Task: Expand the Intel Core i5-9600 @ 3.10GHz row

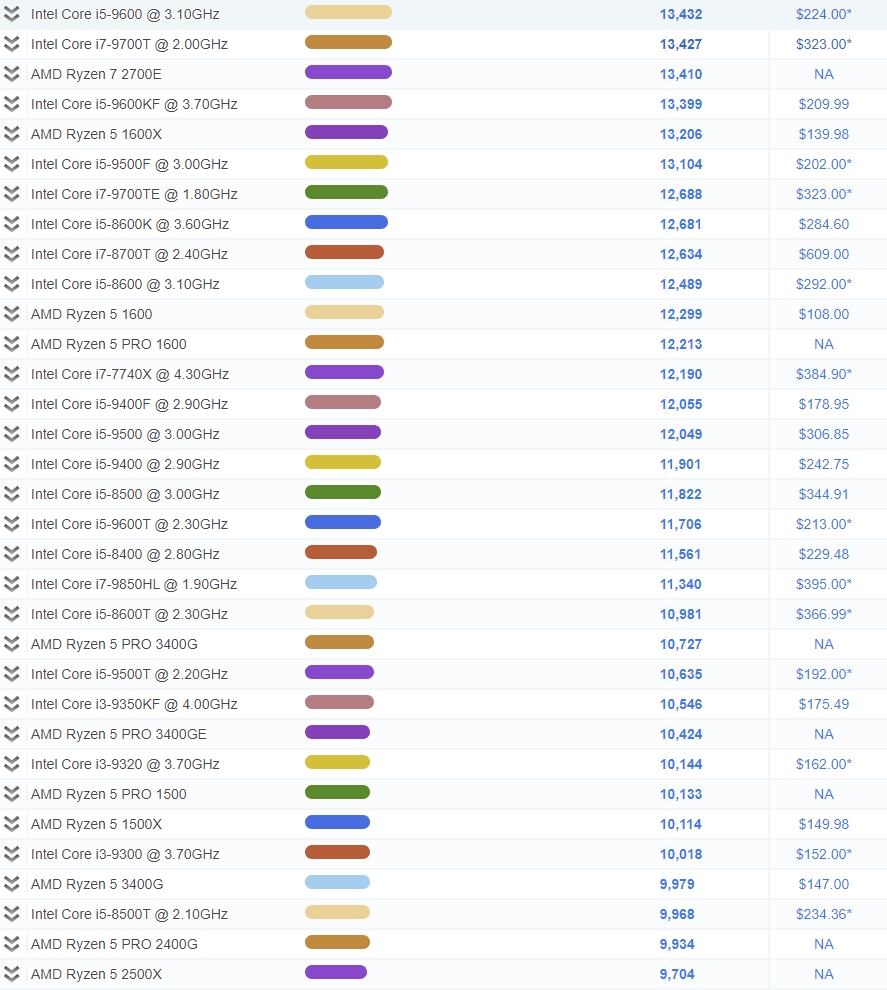Action: pyautogui.click(x=12, y=14)
